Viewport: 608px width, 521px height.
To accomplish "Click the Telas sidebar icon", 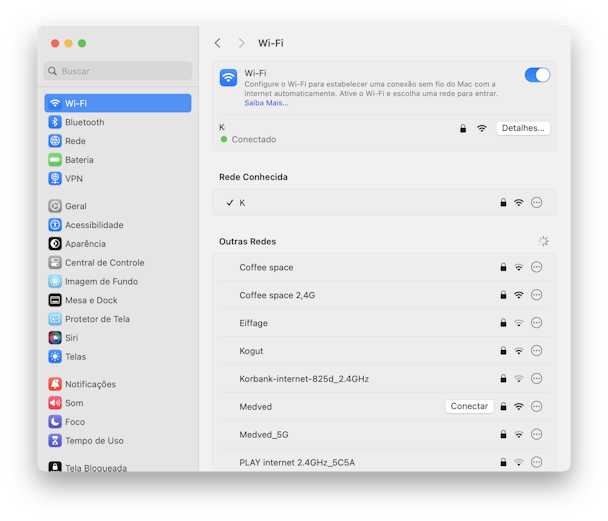I will click(55, 356).
